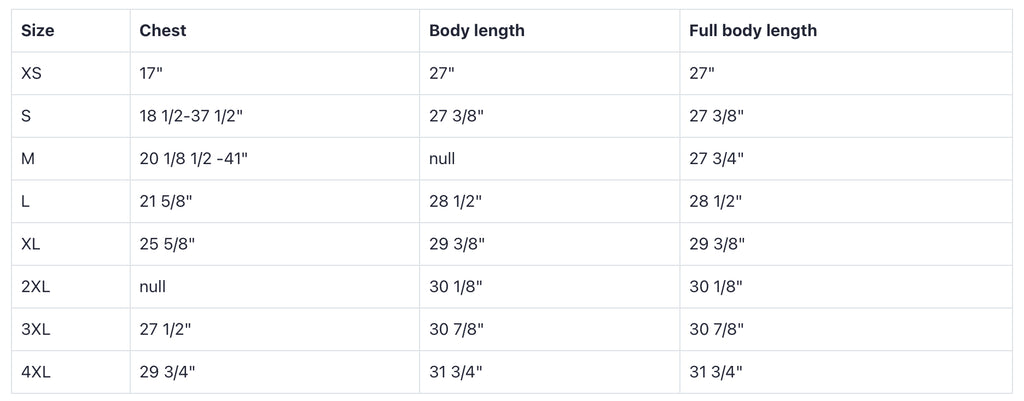The image size is (1024, 401).
Task: Click the null chest cell for 2XL
Action: coord(153,287)
